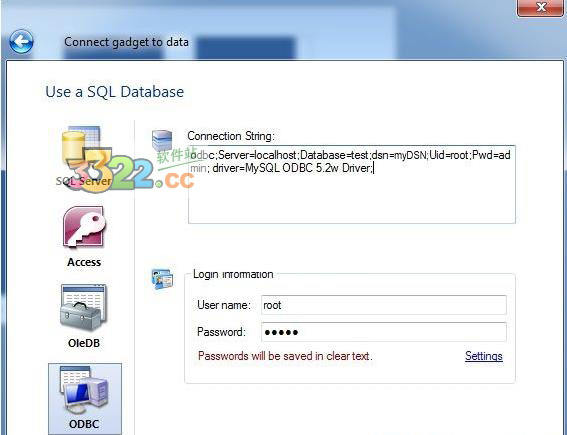Focus the Password field
567x435 pixels.
click(384, 332)
